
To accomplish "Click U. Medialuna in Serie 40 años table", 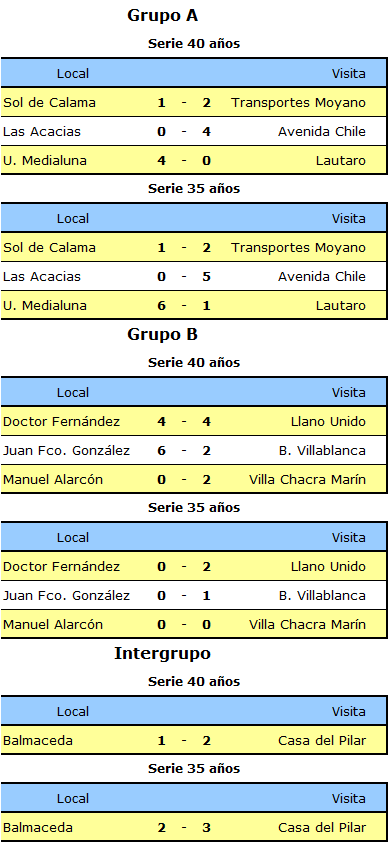I will 45,161.
